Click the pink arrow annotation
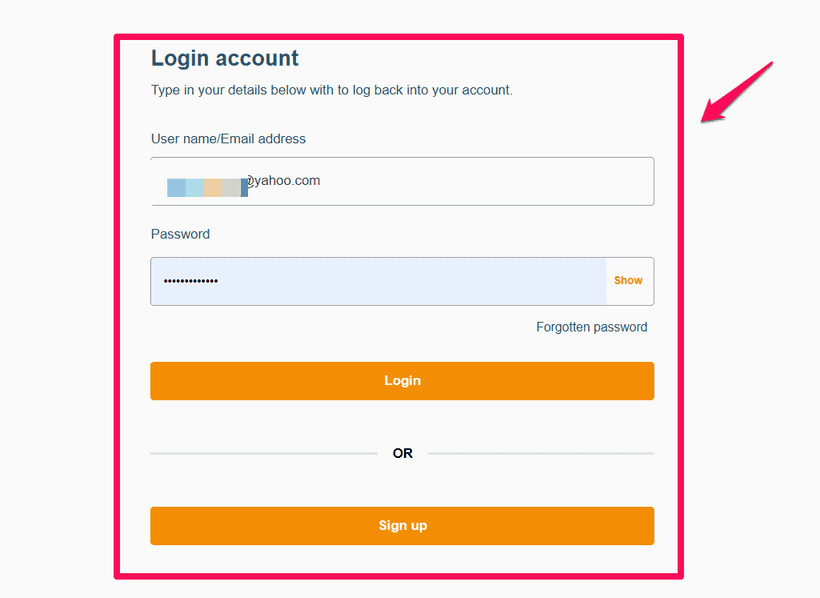The image size is (820, 598). [735, 90]
